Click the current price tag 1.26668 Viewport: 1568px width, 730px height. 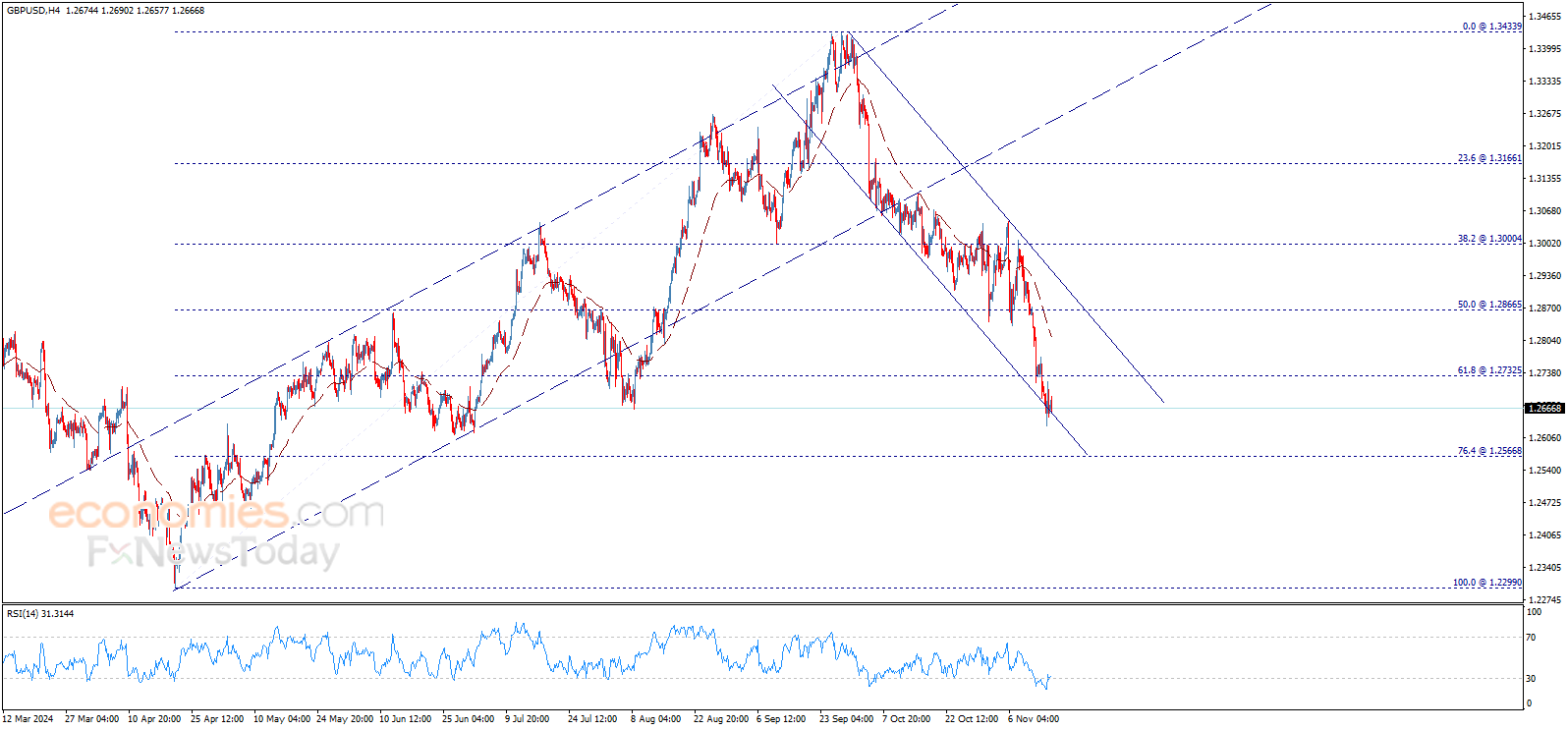click(x=1543, y=408)
